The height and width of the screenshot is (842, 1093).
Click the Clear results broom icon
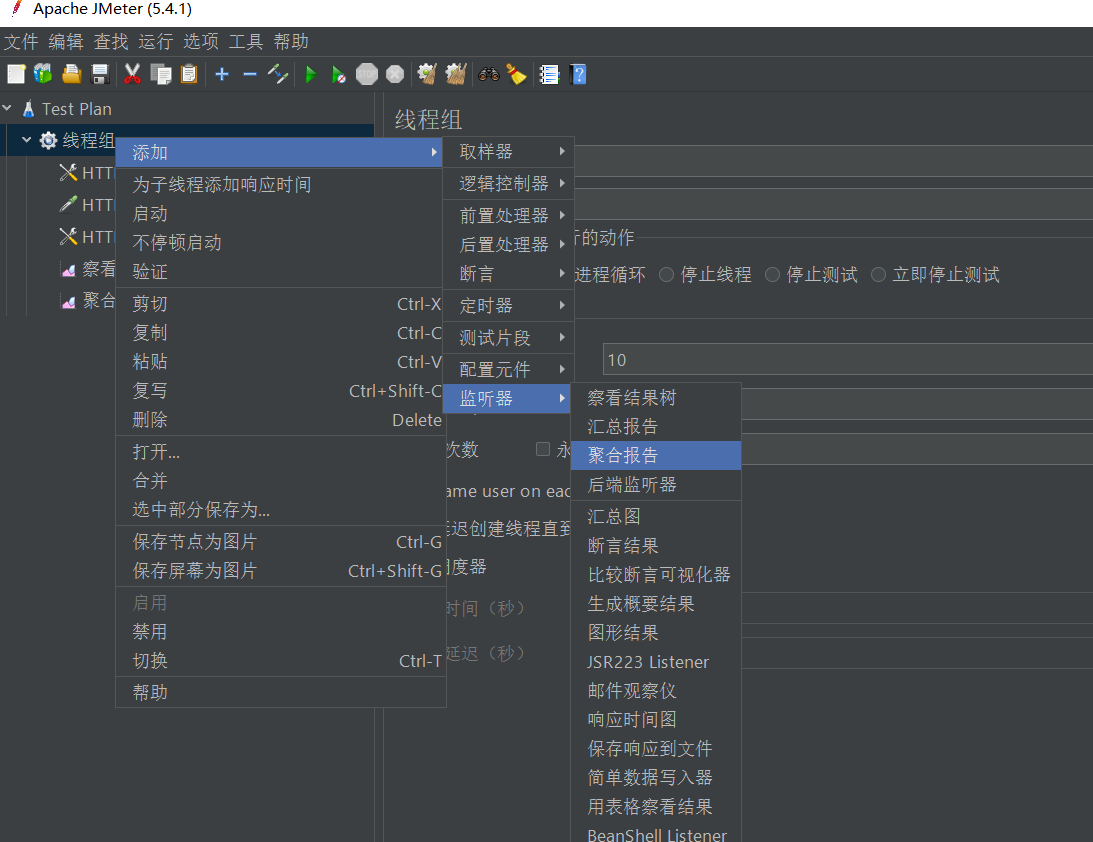pyautogui.click(x=427, y=74)
